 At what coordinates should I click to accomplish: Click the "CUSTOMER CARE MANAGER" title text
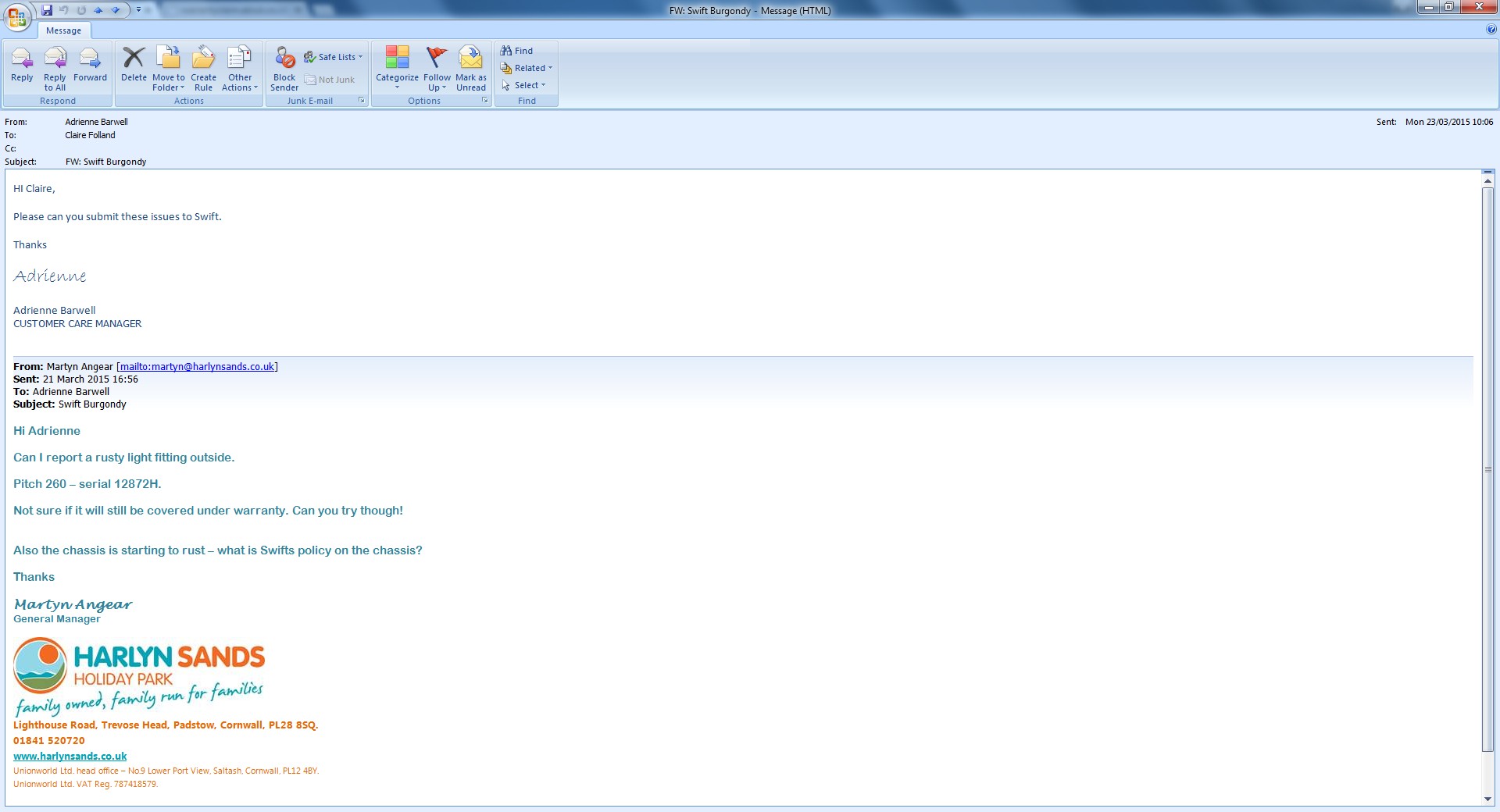point(77,323)
